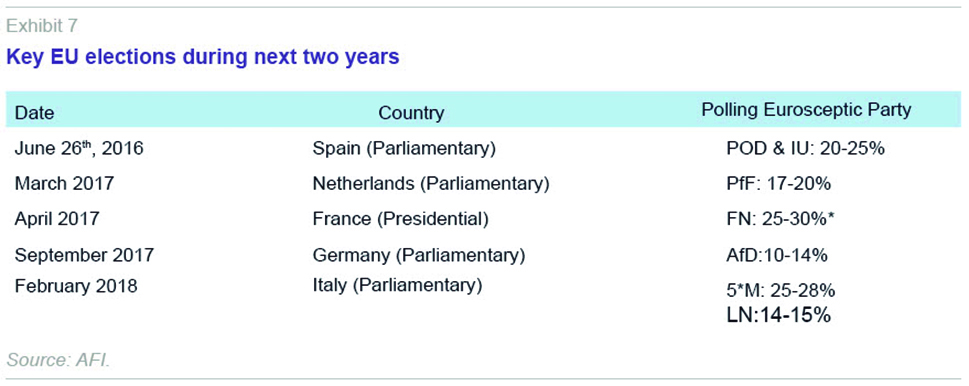Click Germany (Parliamentary) country cell
This screenshot has width=969, height=386.
pos(419,254)
